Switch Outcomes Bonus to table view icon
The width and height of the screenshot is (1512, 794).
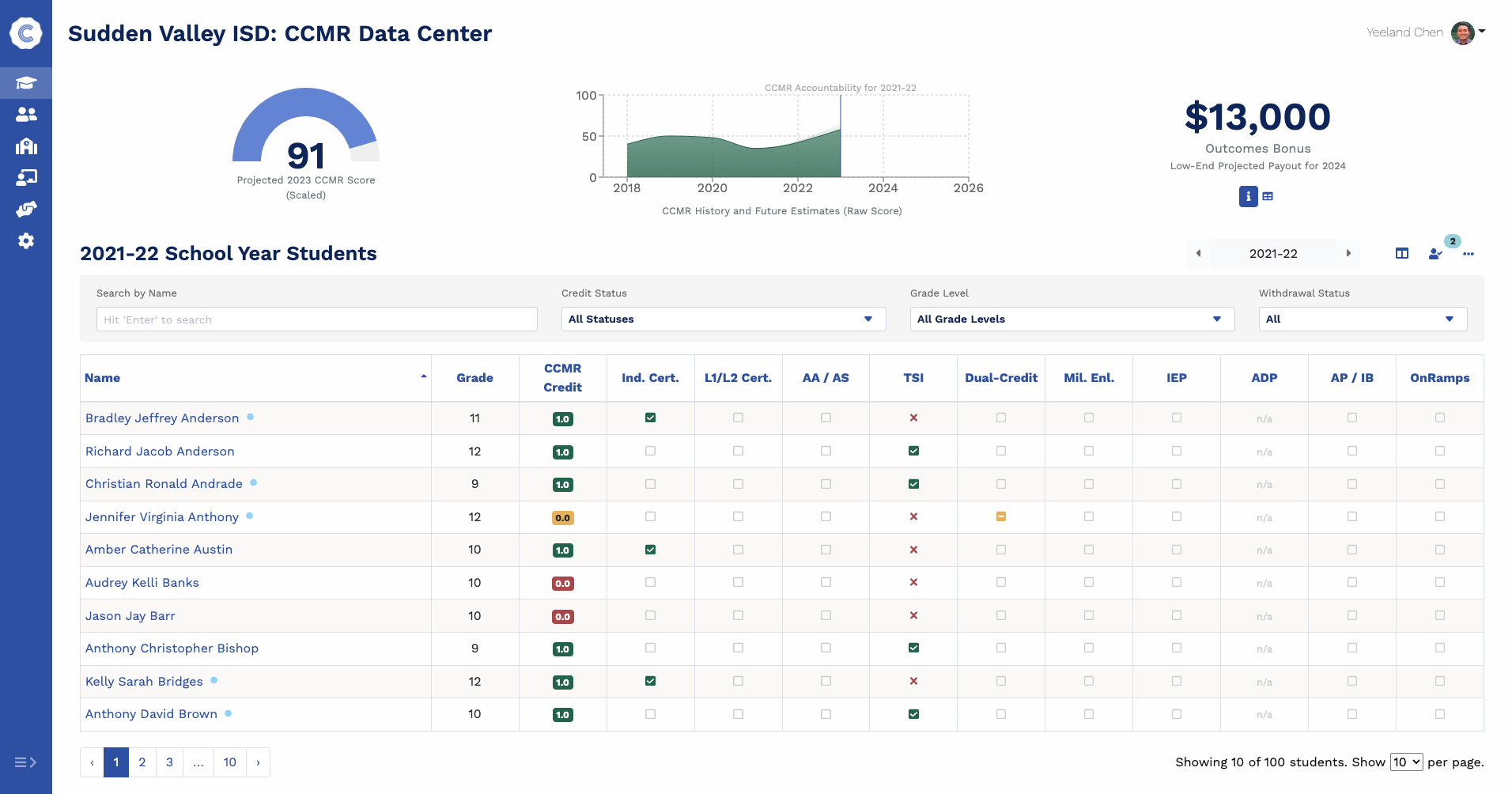pyautogui.click(x=1268, y=196)
